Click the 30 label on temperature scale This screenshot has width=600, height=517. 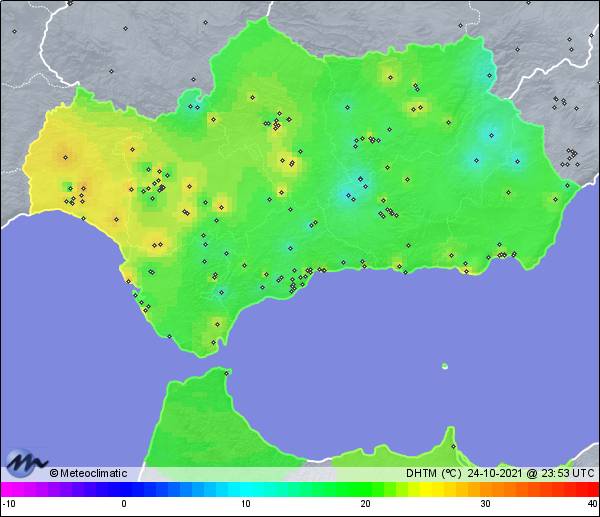[x=485, y=504]
